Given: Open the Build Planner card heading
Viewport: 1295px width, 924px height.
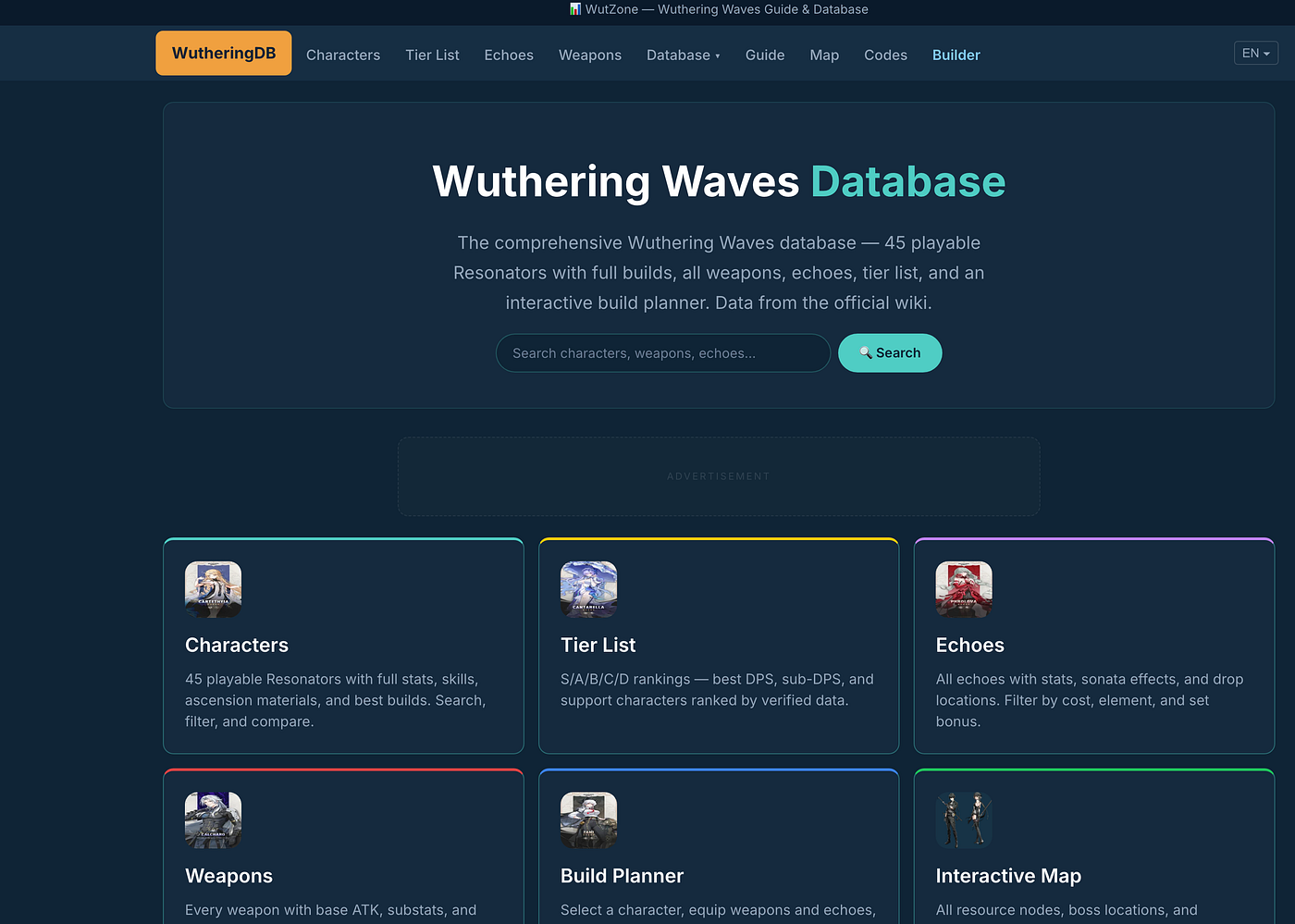Looking at the screenshot, I should pyautogui.click(x=623, y=876).
